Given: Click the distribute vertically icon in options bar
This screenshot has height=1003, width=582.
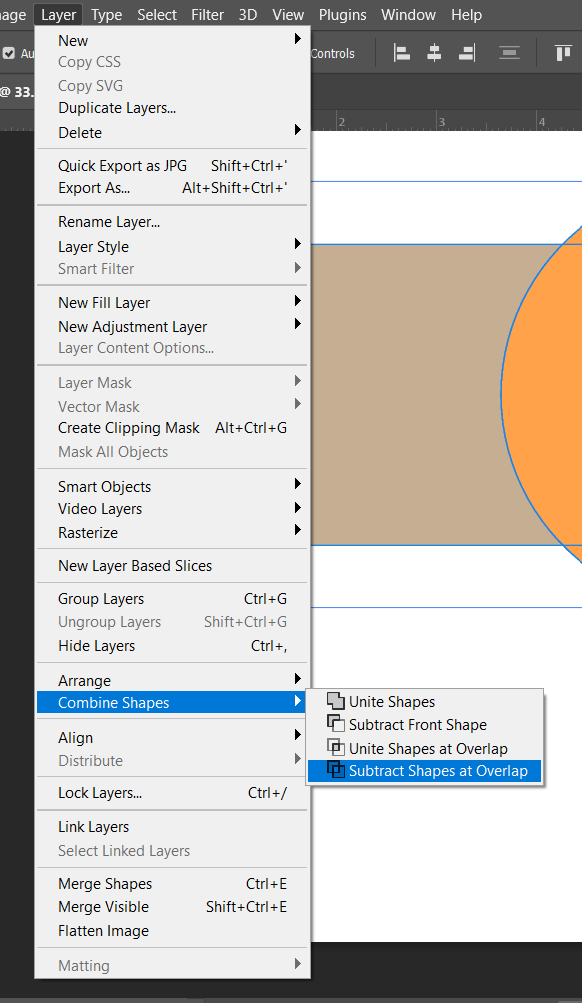Looking at the screenshot, I should point(509,53).
